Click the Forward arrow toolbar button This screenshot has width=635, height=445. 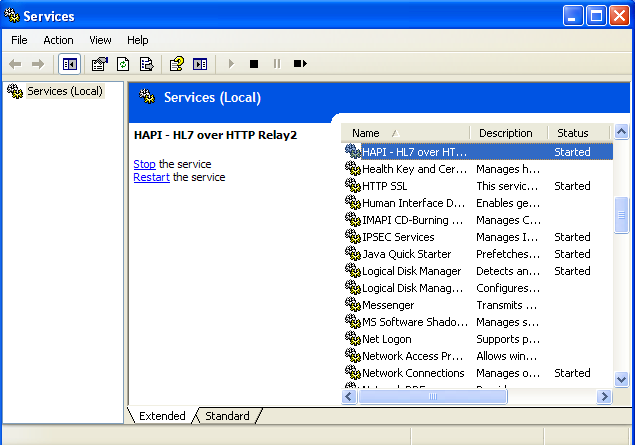(x=38, y=64)
